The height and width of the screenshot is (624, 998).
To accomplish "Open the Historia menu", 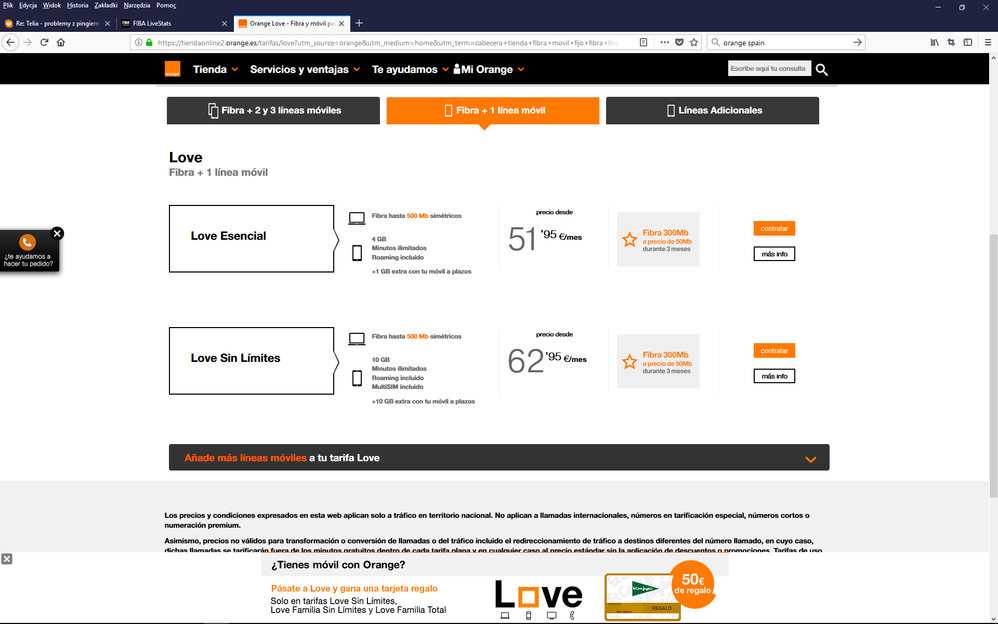I will (x=78, y=5).
